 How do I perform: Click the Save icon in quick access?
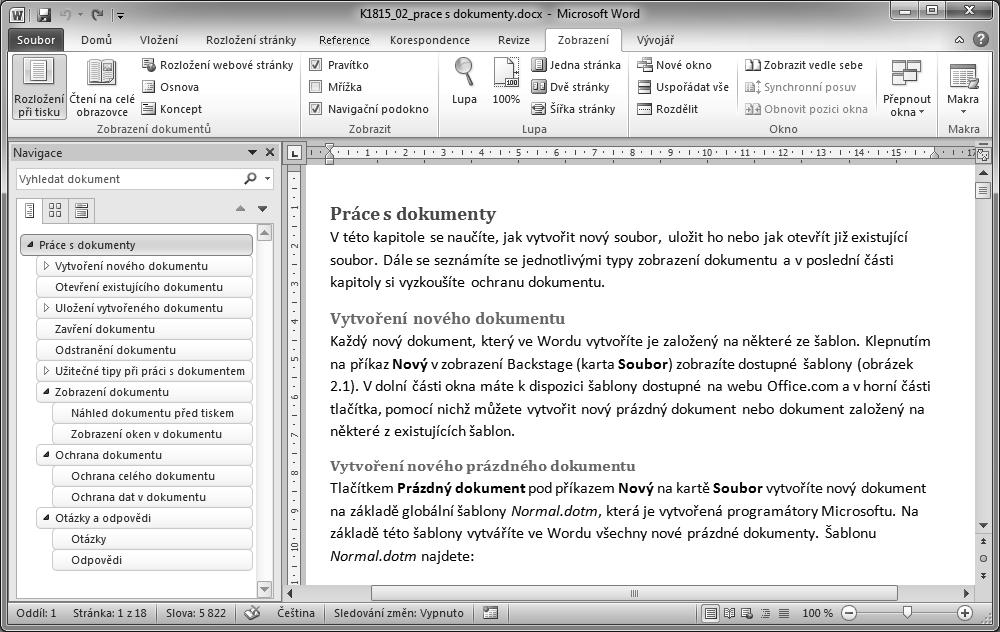pyautogui.click(x=43, y=14)
